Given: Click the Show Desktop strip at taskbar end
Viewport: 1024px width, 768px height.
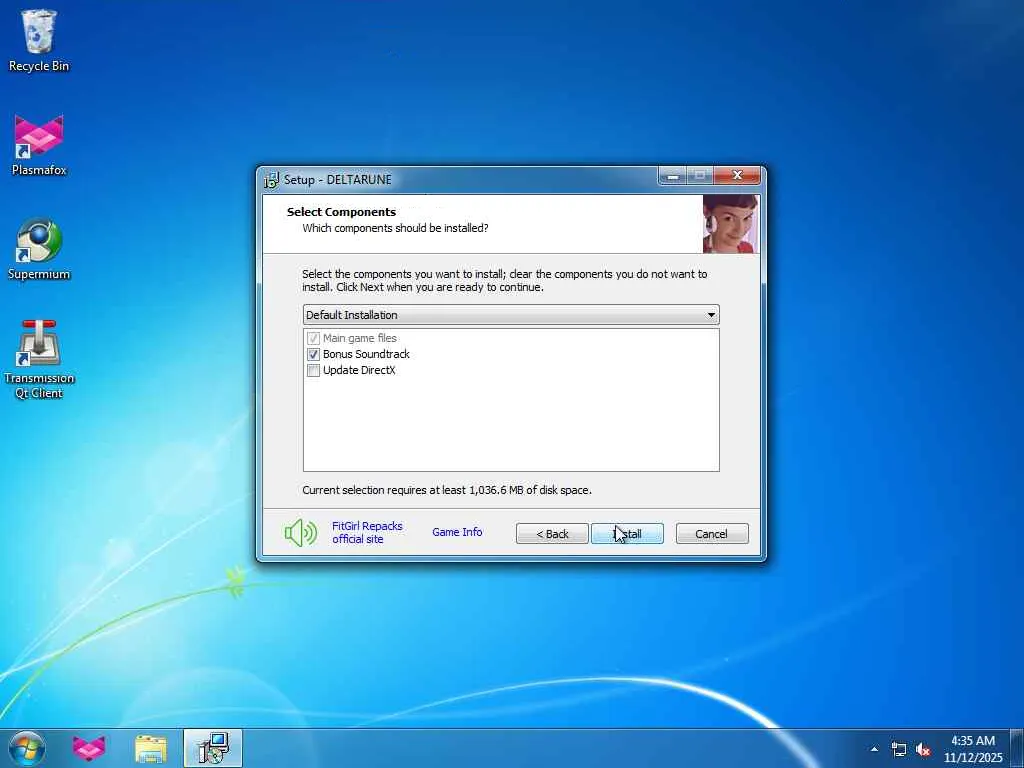Looking at the screenshot, I should (x=1017, y=748).
